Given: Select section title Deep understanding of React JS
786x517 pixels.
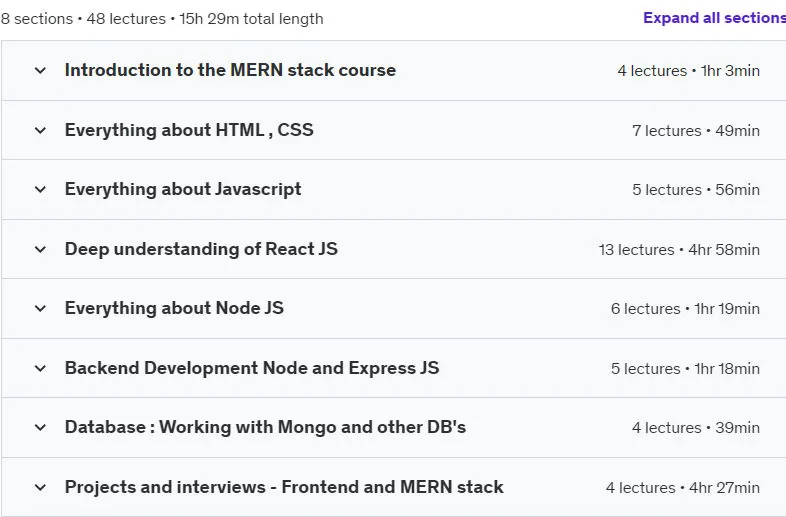Looking at the screenshot, I should (x=201, y=249).
